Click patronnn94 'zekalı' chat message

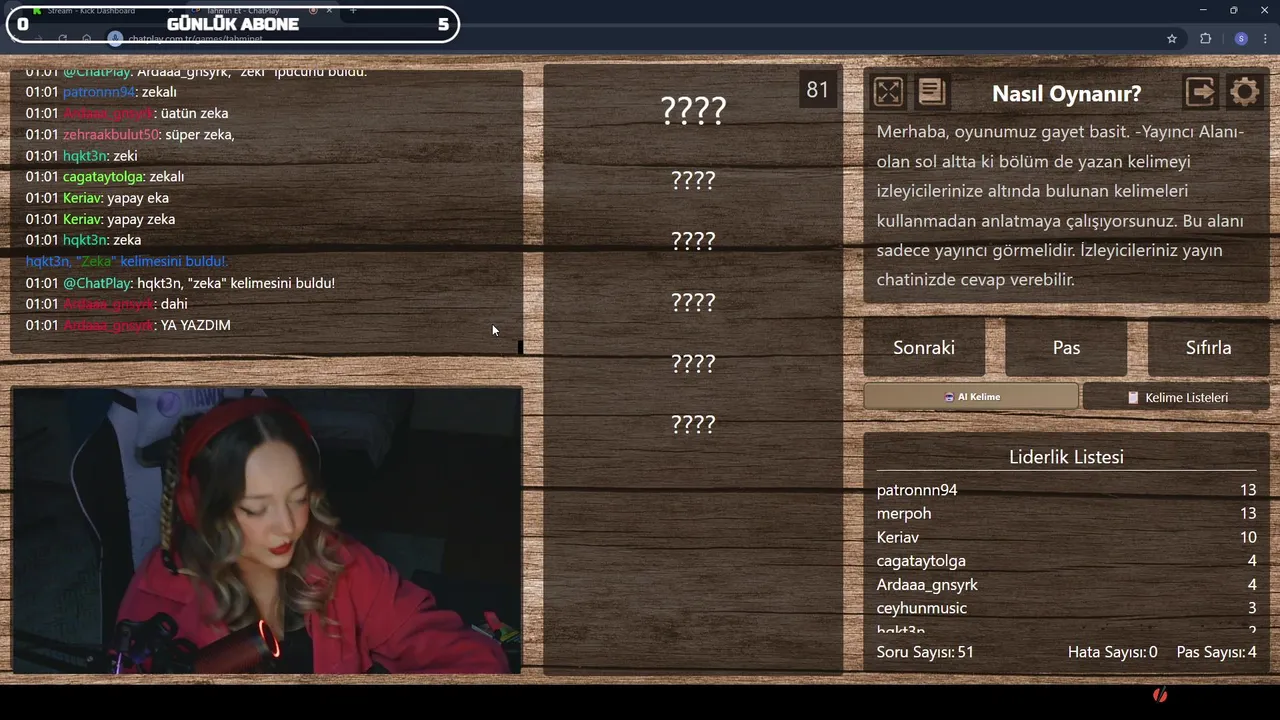[101, 92]
